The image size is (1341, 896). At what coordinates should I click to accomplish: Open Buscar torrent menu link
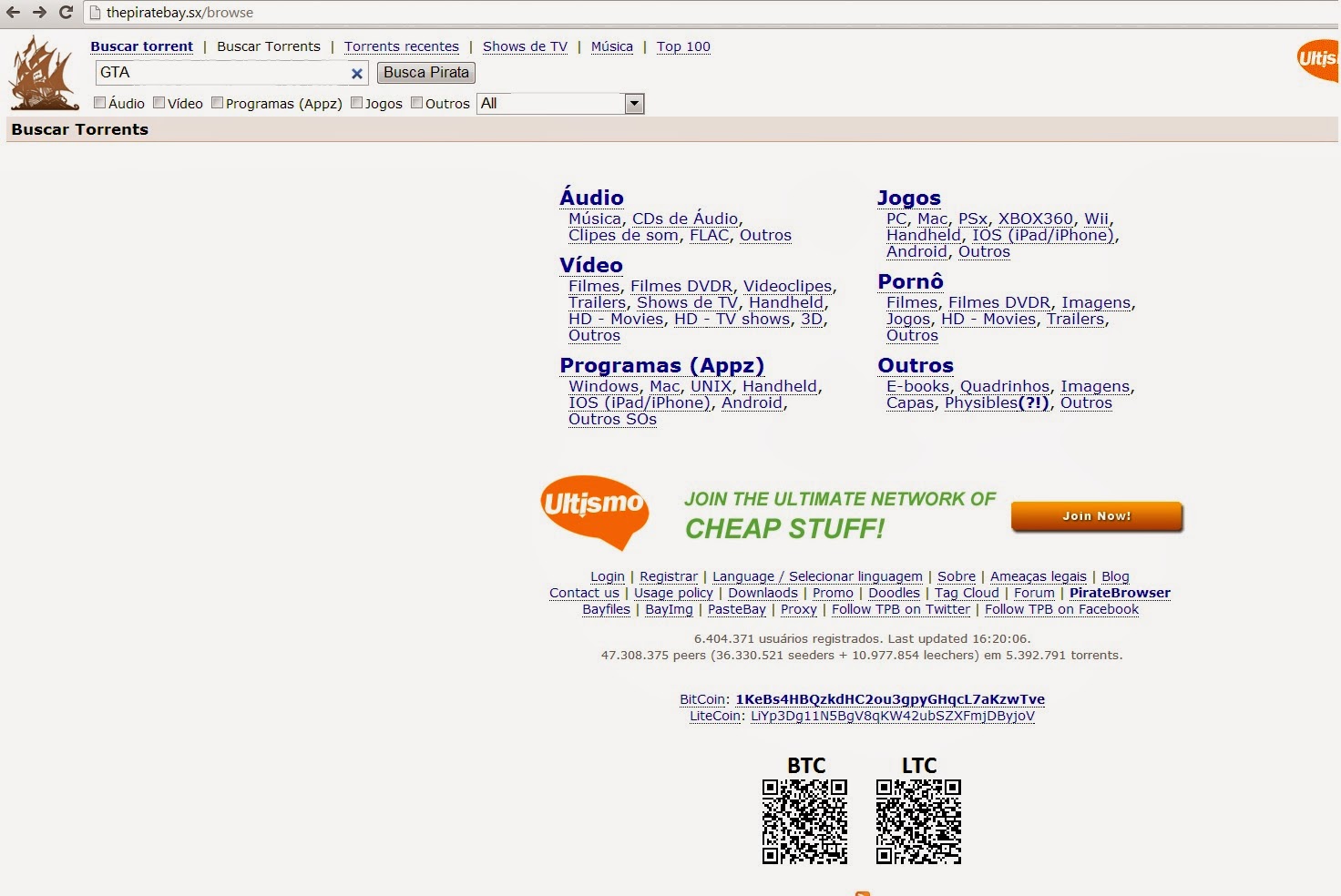click(142, 46)
